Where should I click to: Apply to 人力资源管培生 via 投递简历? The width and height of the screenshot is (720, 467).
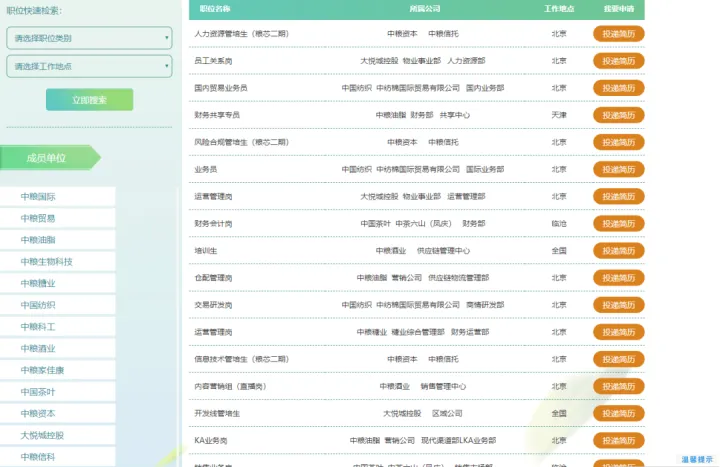pos(619,34)
